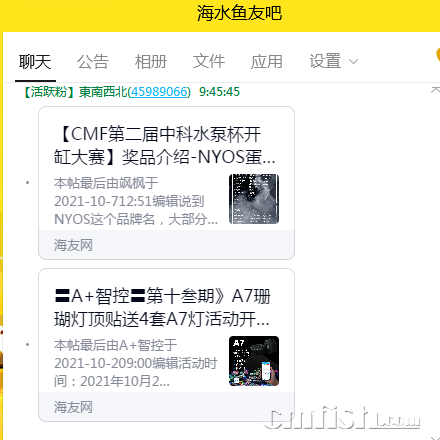The width and height of the screenshot is (440, 440).
Task: Switch to the 聊天 tab
Action: pos(35,62)
